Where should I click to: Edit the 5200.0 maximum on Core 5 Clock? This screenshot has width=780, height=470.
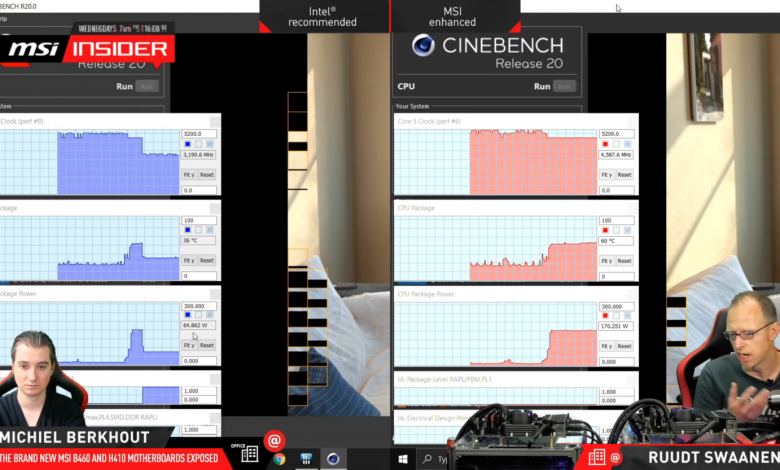coord(617,134)
